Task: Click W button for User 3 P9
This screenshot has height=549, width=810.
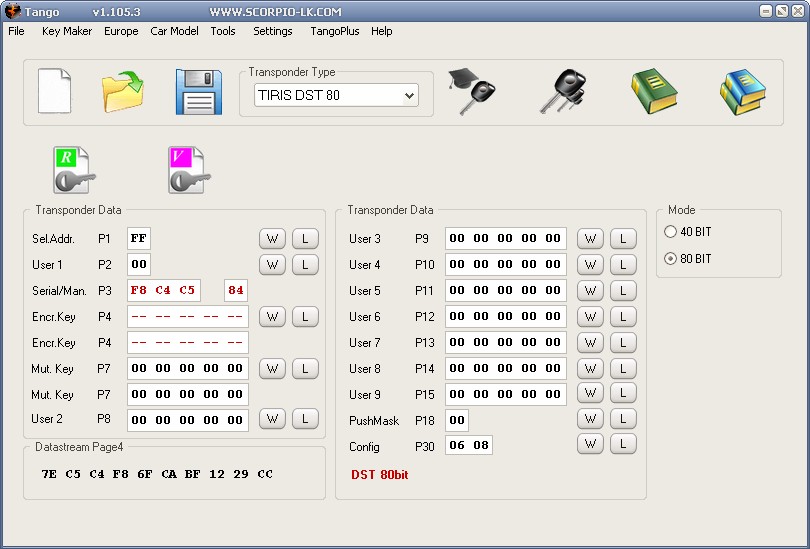Action: point(590,239)
